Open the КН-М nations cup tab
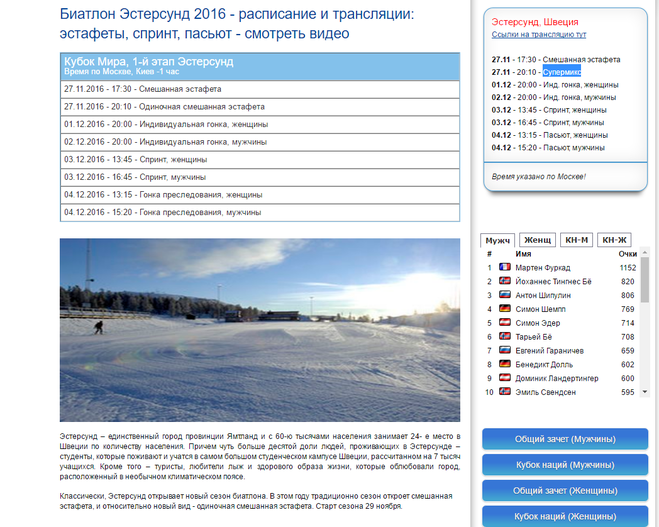This screenshot has width=659, height=527. pos(577,240)
